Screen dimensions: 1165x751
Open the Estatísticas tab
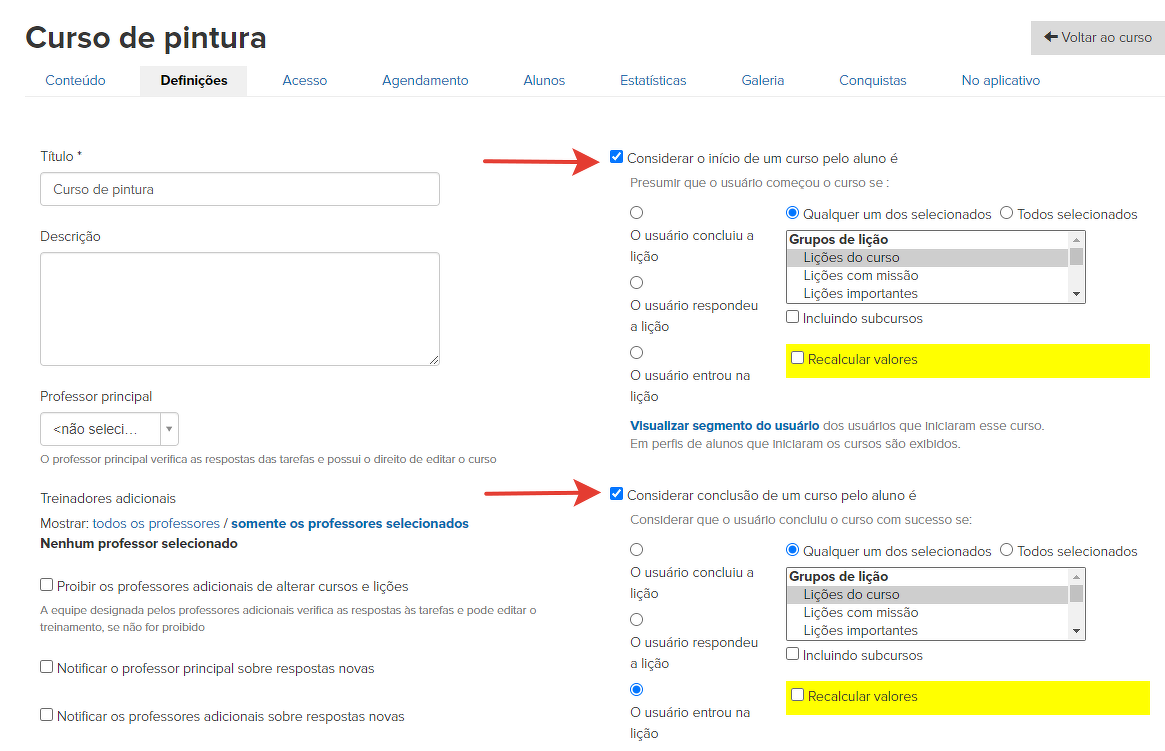(653, 80)
